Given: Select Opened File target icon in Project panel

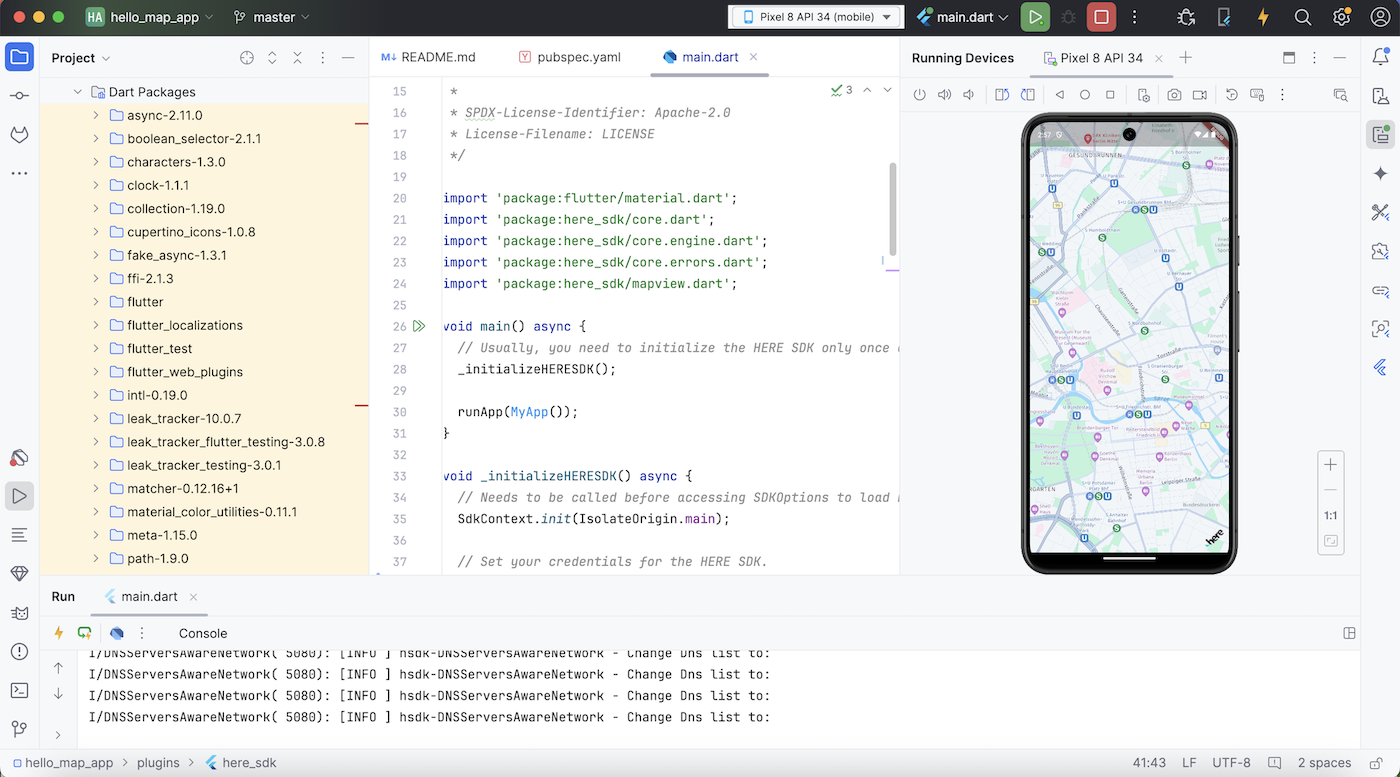Looking at the screenshot, I should pos(247,58).
